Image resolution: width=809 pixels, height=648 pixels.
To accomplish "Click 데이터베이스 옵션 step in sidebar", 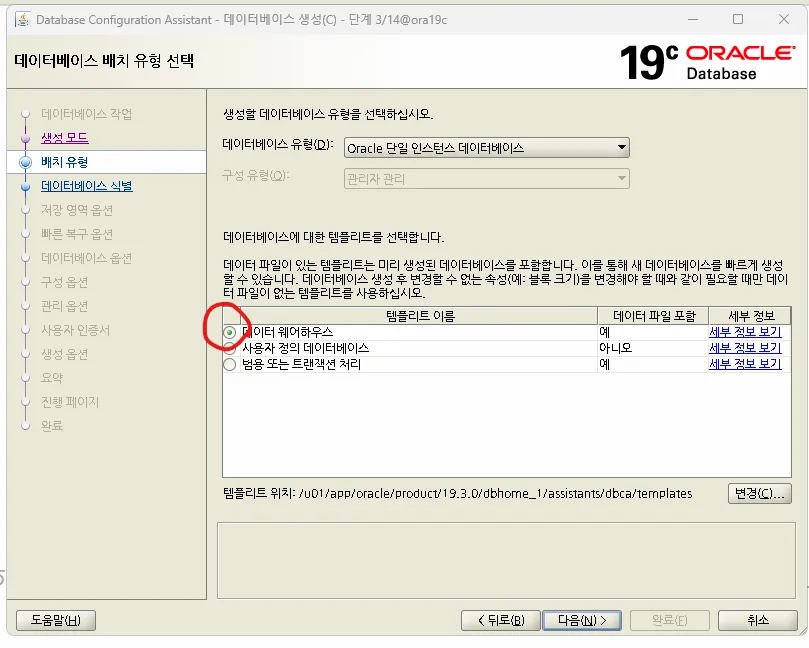I will coord(87,258).
